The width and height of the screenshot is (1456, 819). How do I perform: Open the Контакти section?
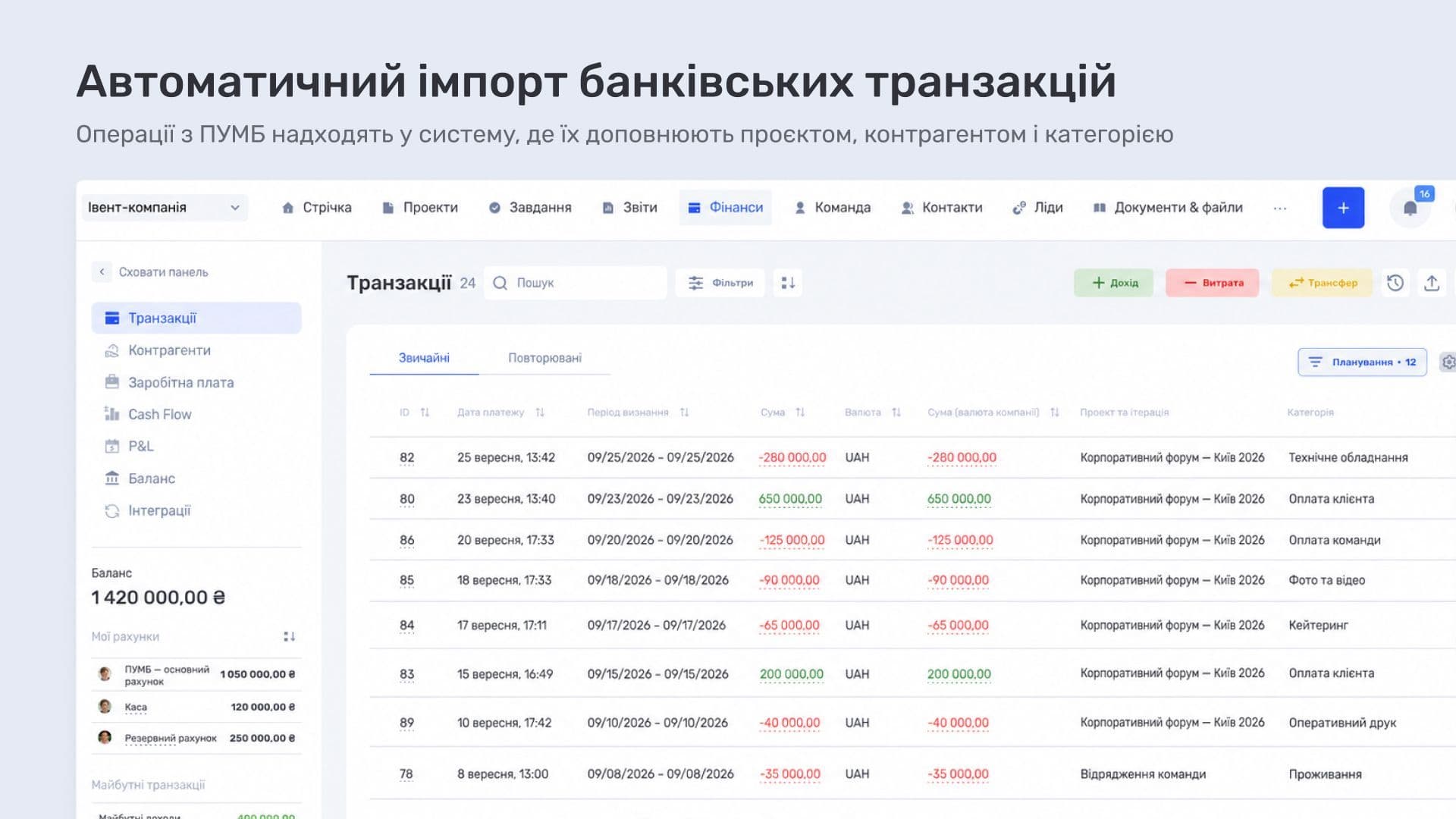[941, 208]
